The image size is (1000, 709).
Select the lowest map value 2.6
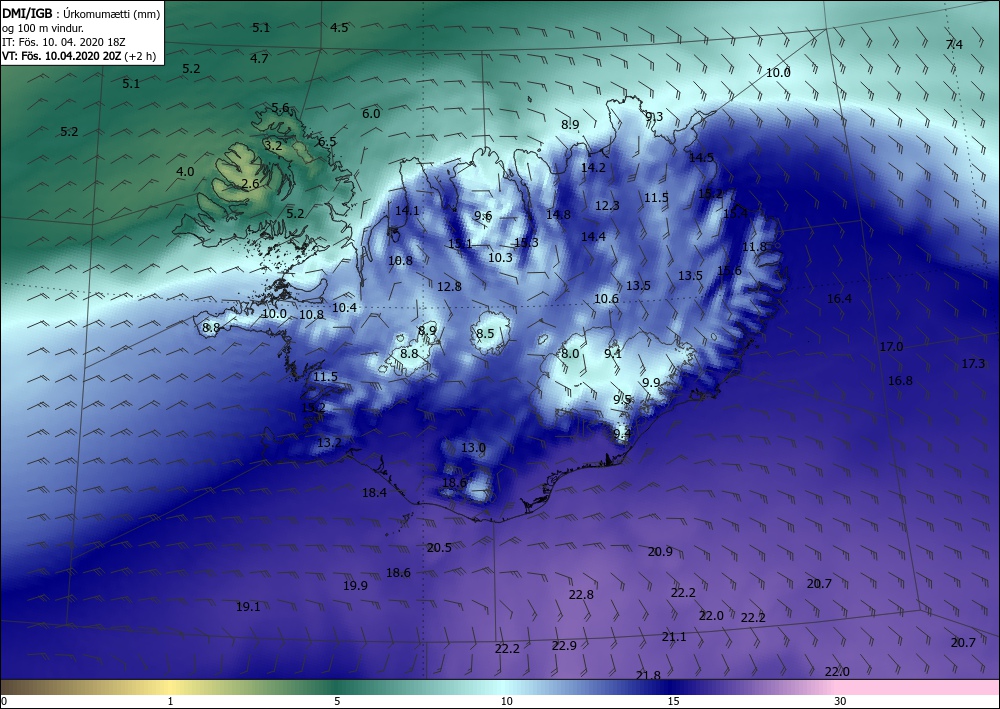click(251, 184)
